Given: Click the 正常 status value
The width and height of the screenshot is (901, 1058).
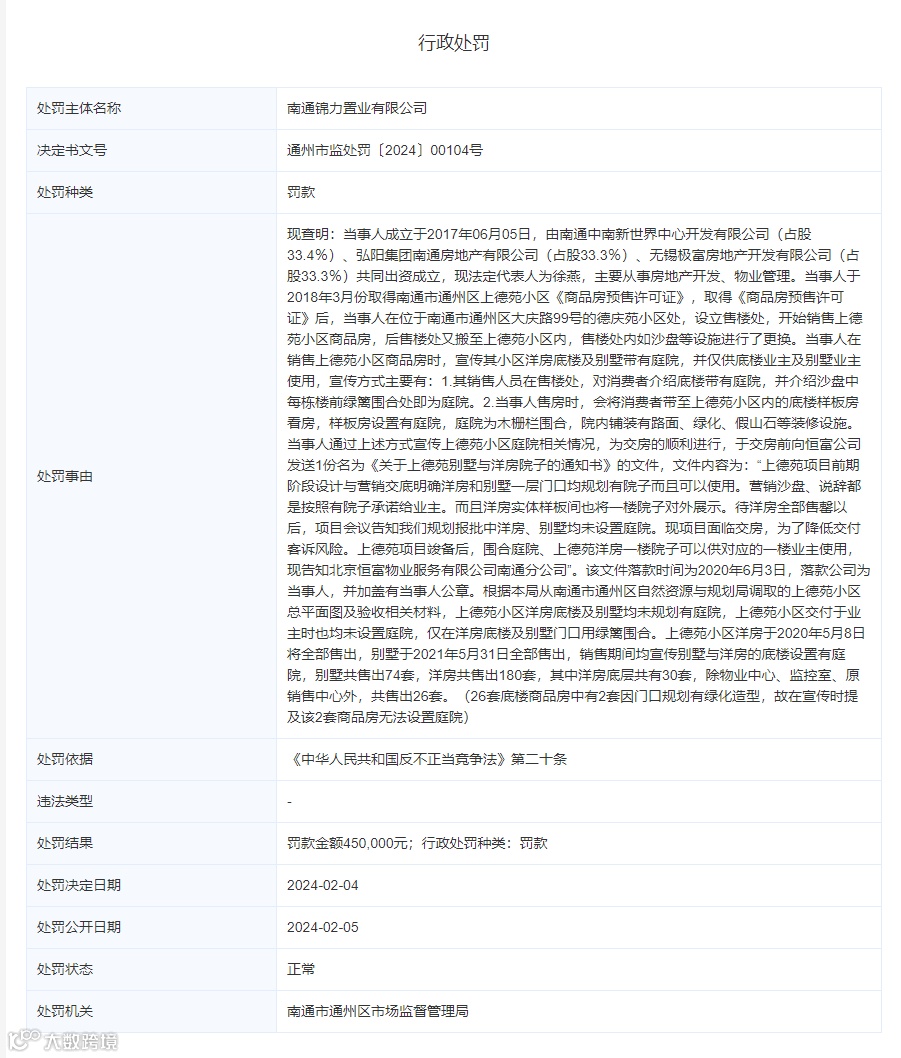Looking at the screenshot, I should [x=301, y=969].
